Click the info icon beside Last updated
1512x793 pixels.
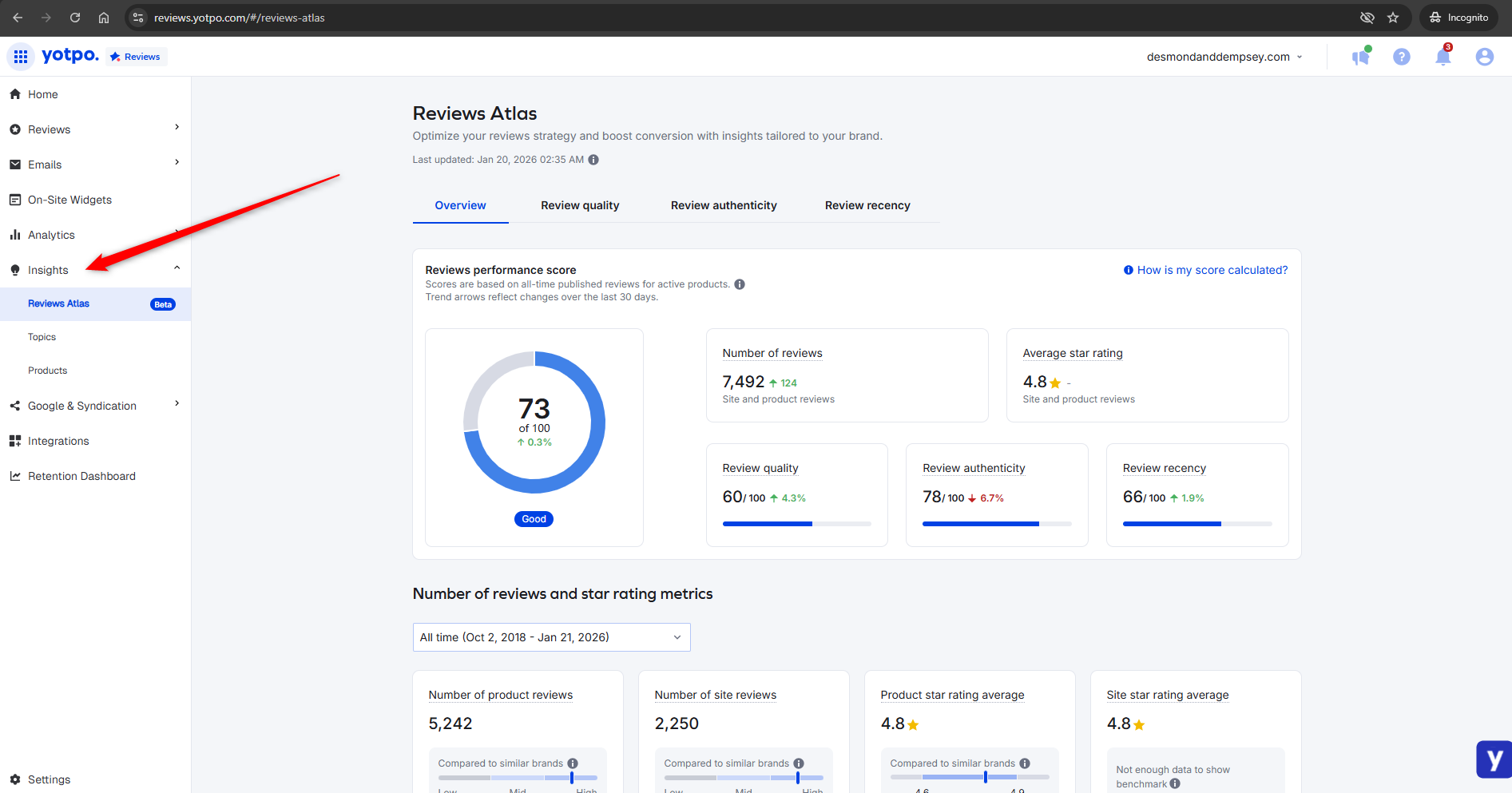(x=593, y=160)
